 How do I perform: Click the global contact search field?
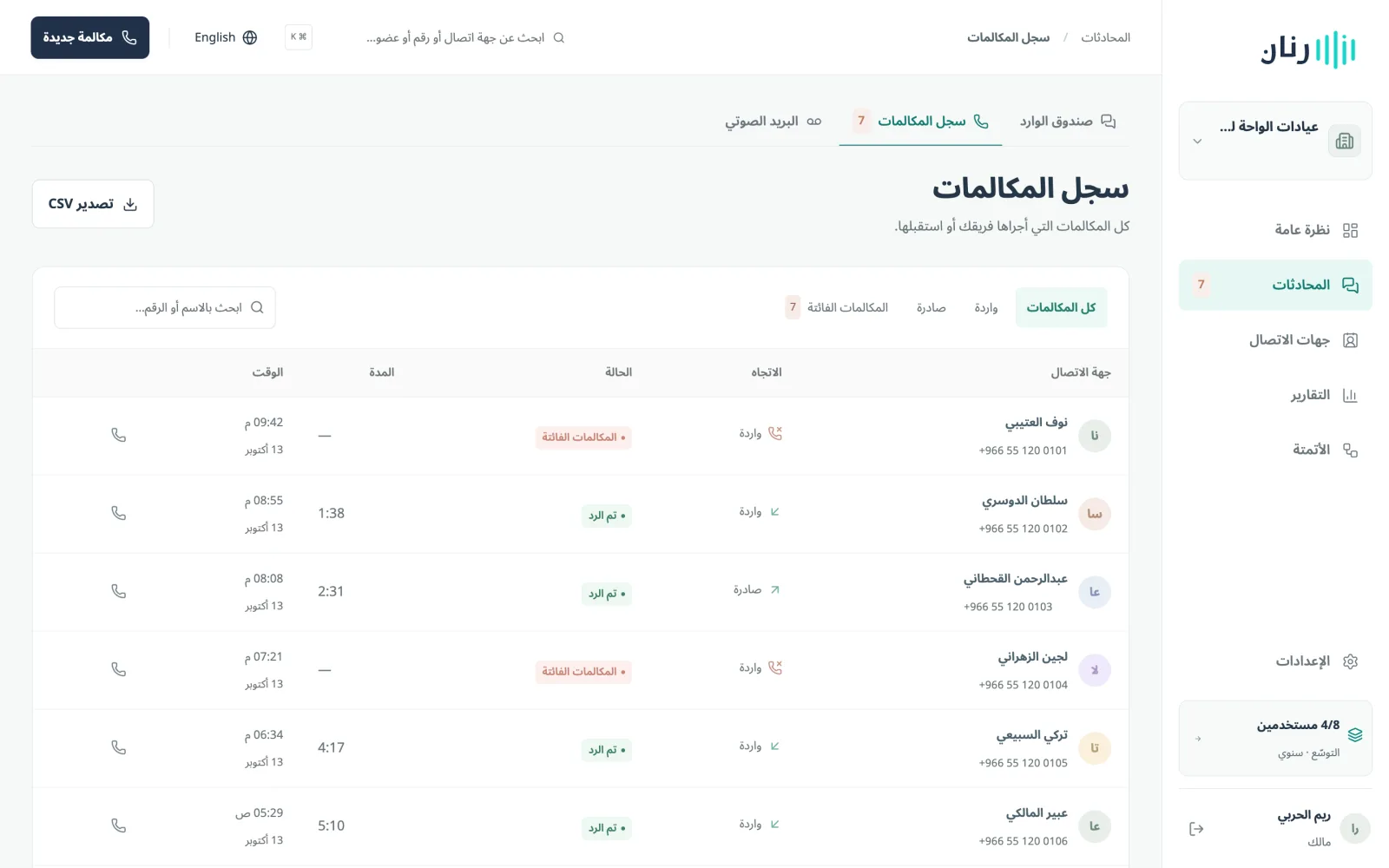point(465,37)
